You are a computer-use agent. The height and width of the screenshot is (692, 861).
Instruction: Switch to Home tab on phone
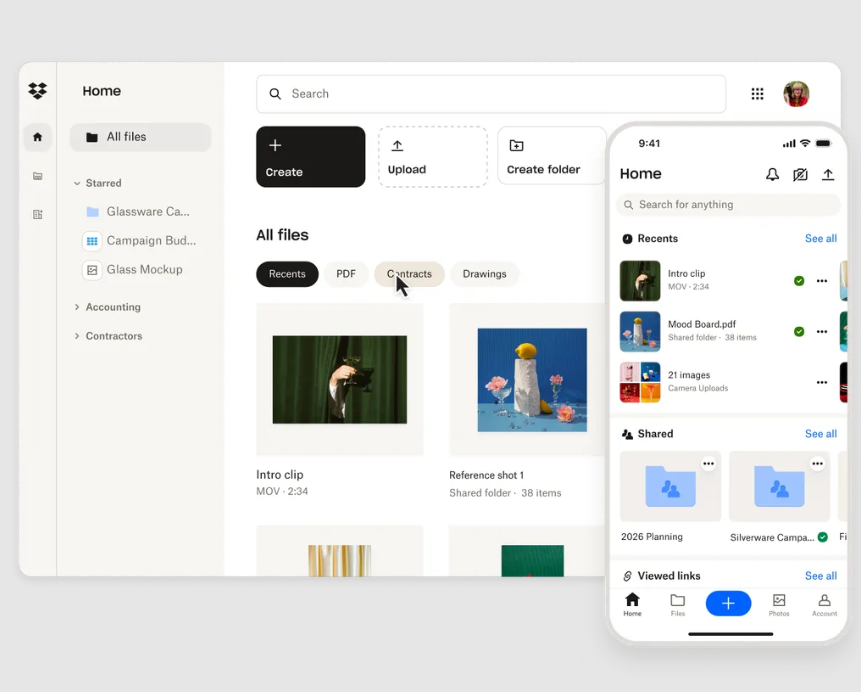pyautogui.click(x=632, y=605)
